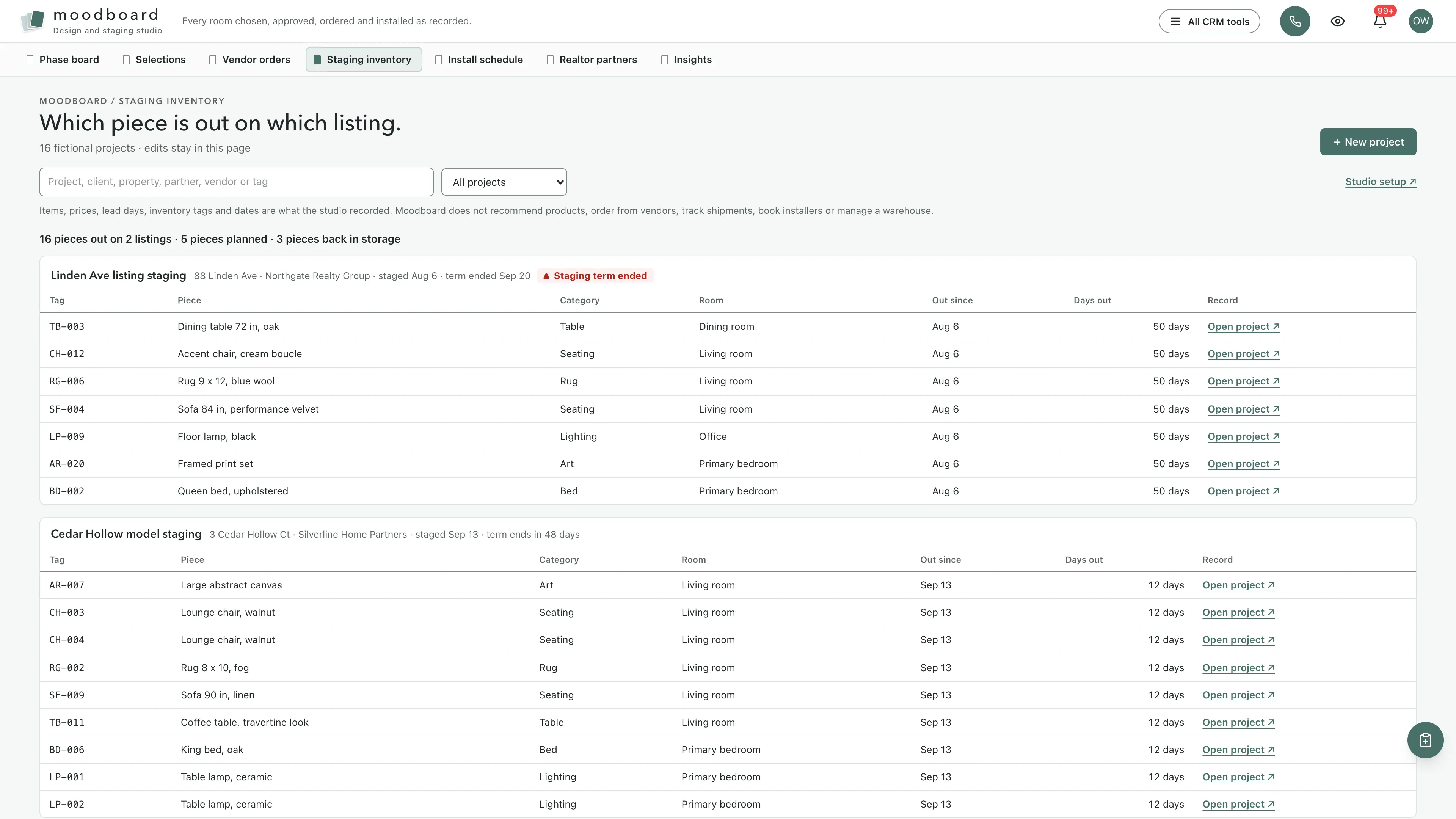The image size is (1456, 819).
Task: Click the Staging term ended warning badge
Action: pos(595,276)
